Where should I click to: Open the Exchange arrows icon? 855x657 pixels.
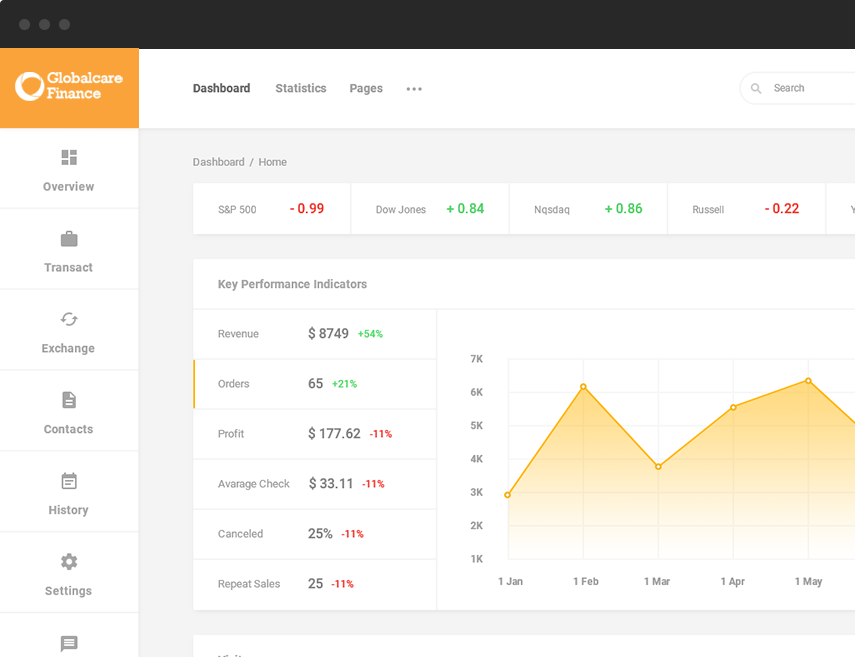(69, 319)
